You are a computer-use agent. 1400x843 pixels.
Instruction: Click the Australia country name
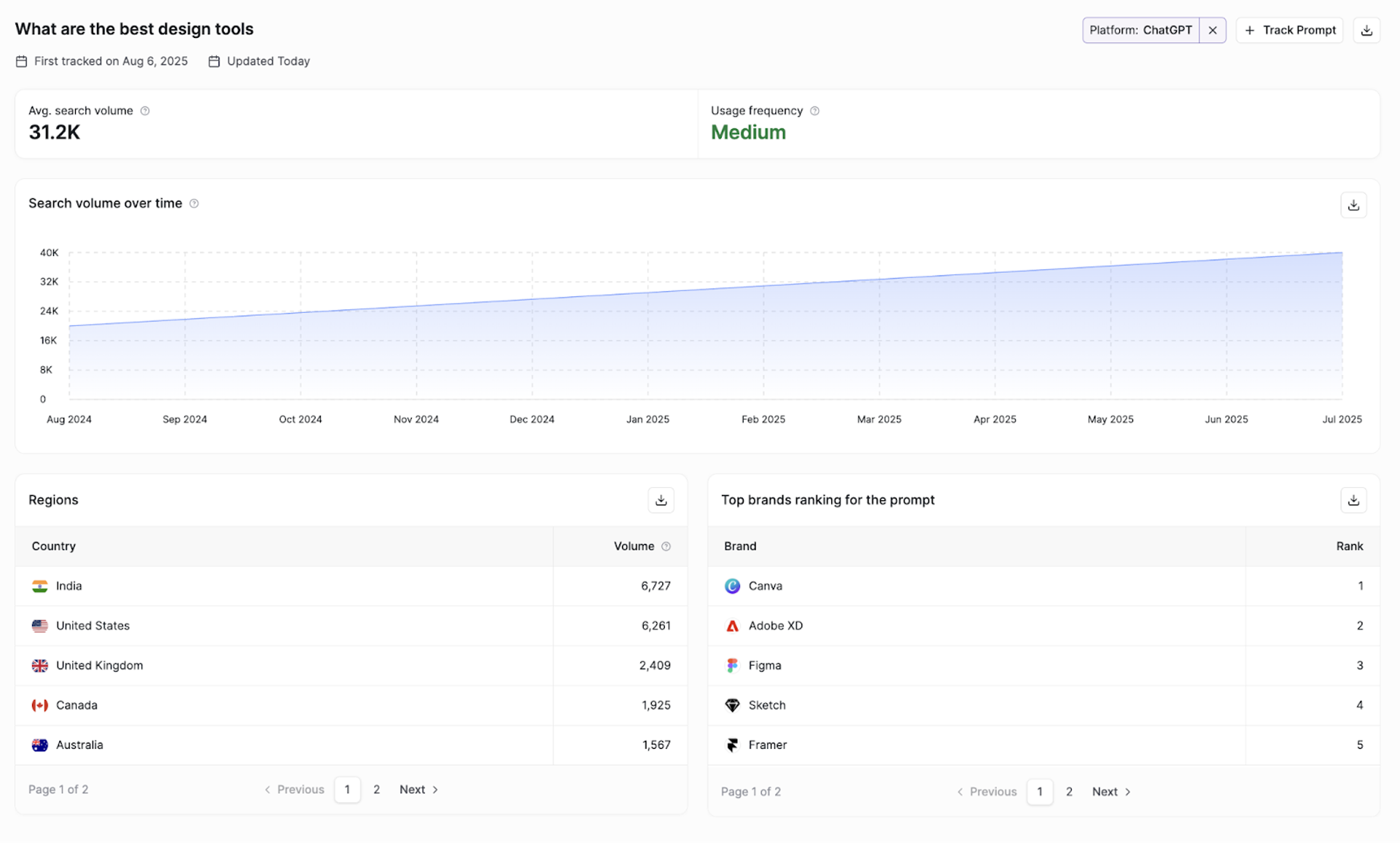tap(79, 745)
